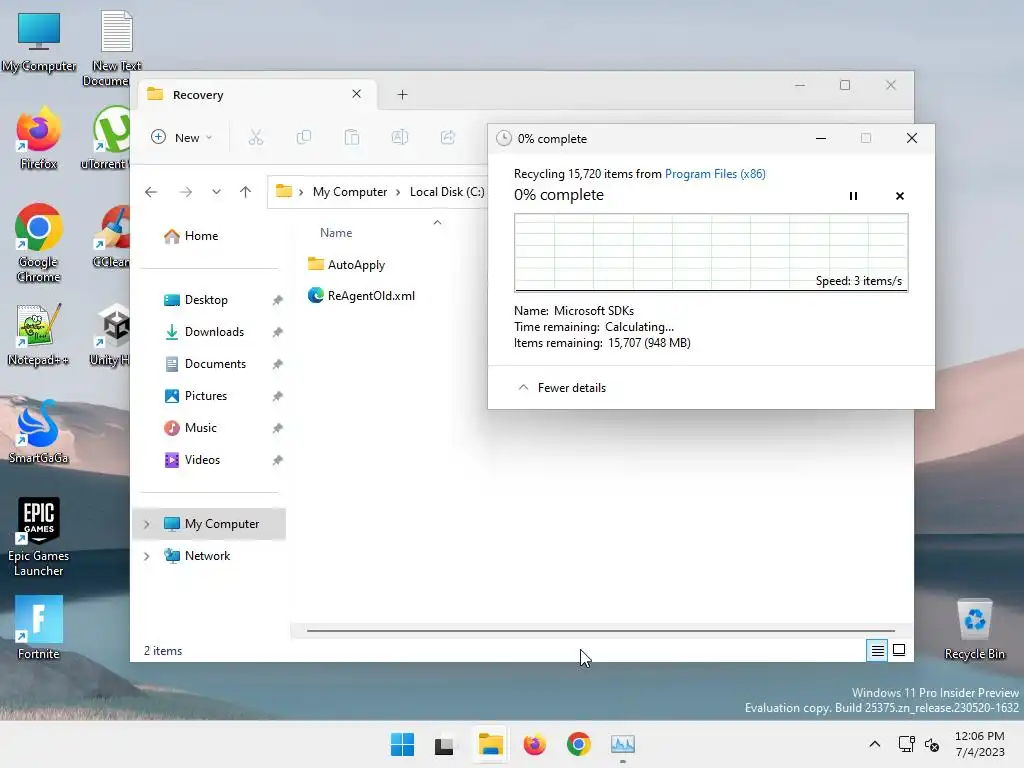Open the New dropdown button

pos(182,137)
